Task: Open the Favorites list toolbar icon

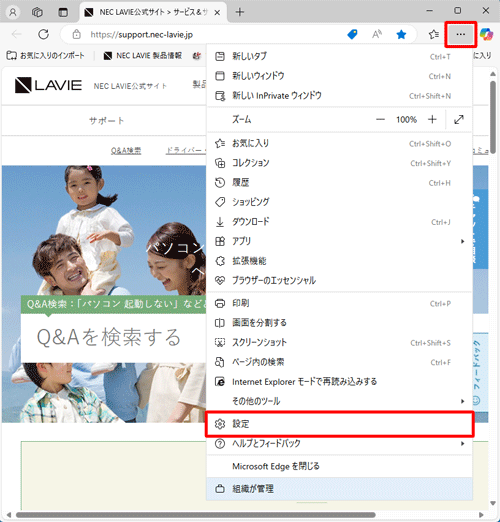Action: (x=433, y=34)
